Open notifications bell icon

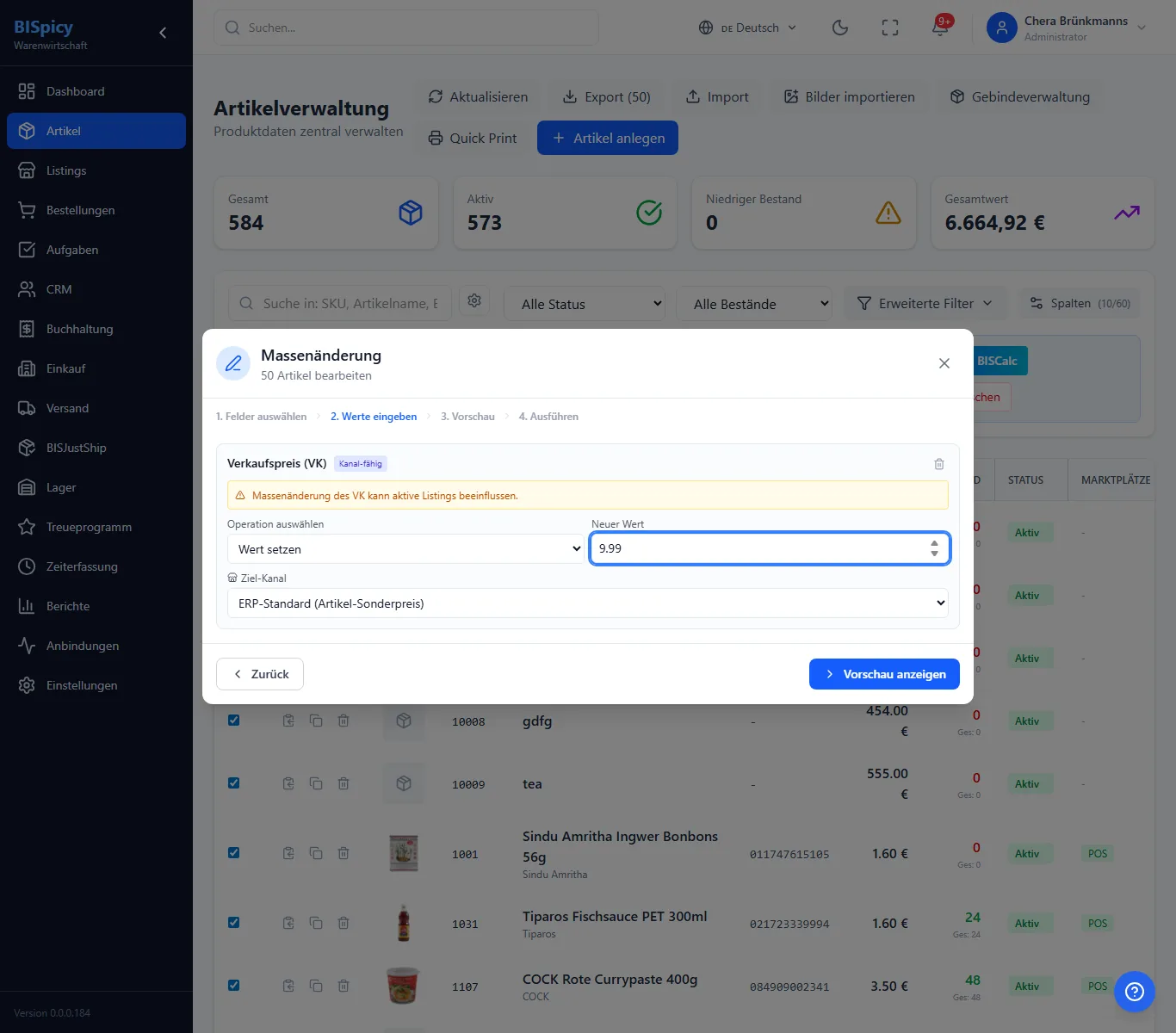[x=940, y=28]
